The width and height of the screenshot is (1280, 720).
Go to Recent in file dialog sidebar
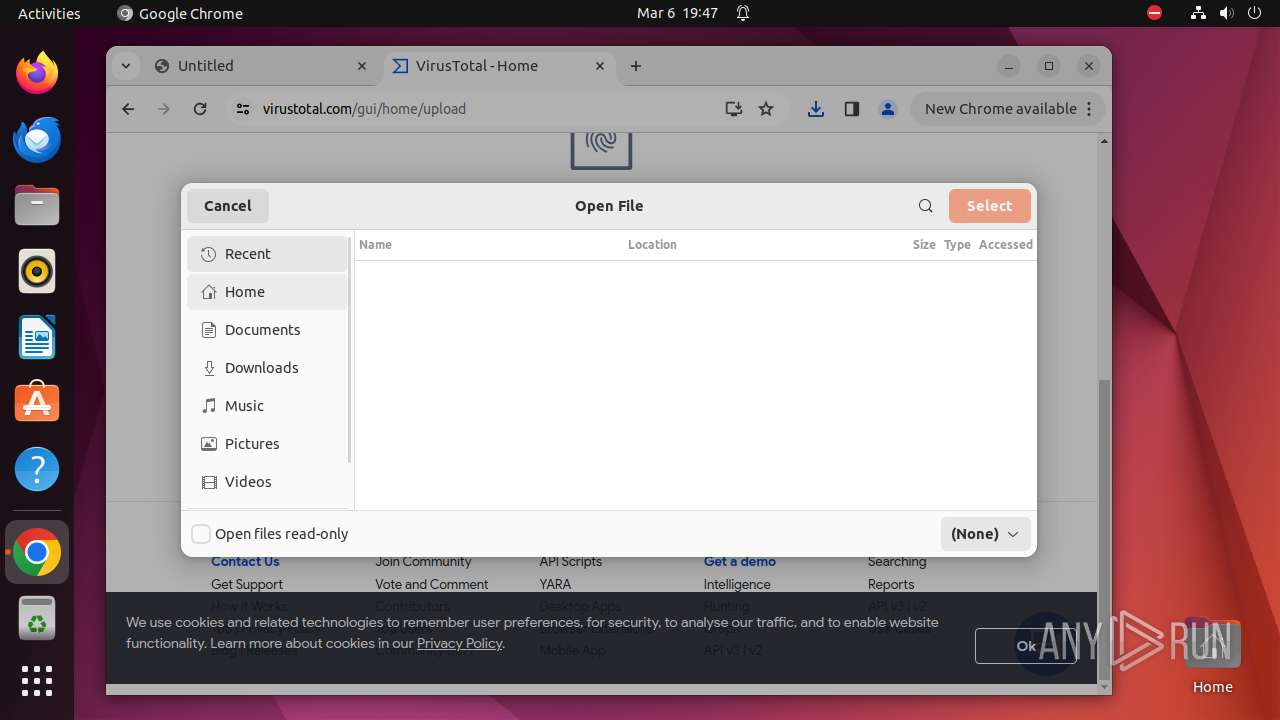(267, 254)
